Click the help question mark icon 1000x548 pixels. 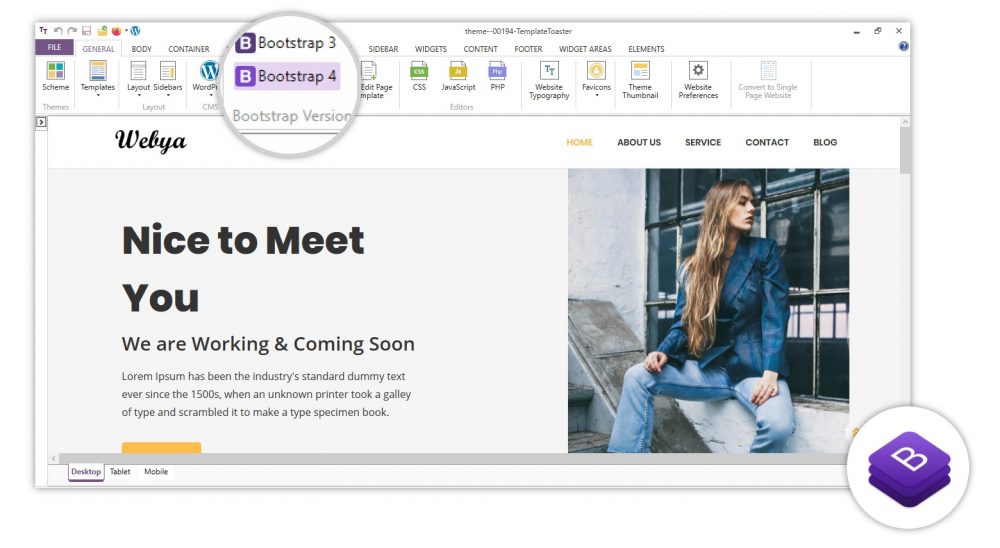(x=904, y=46)
